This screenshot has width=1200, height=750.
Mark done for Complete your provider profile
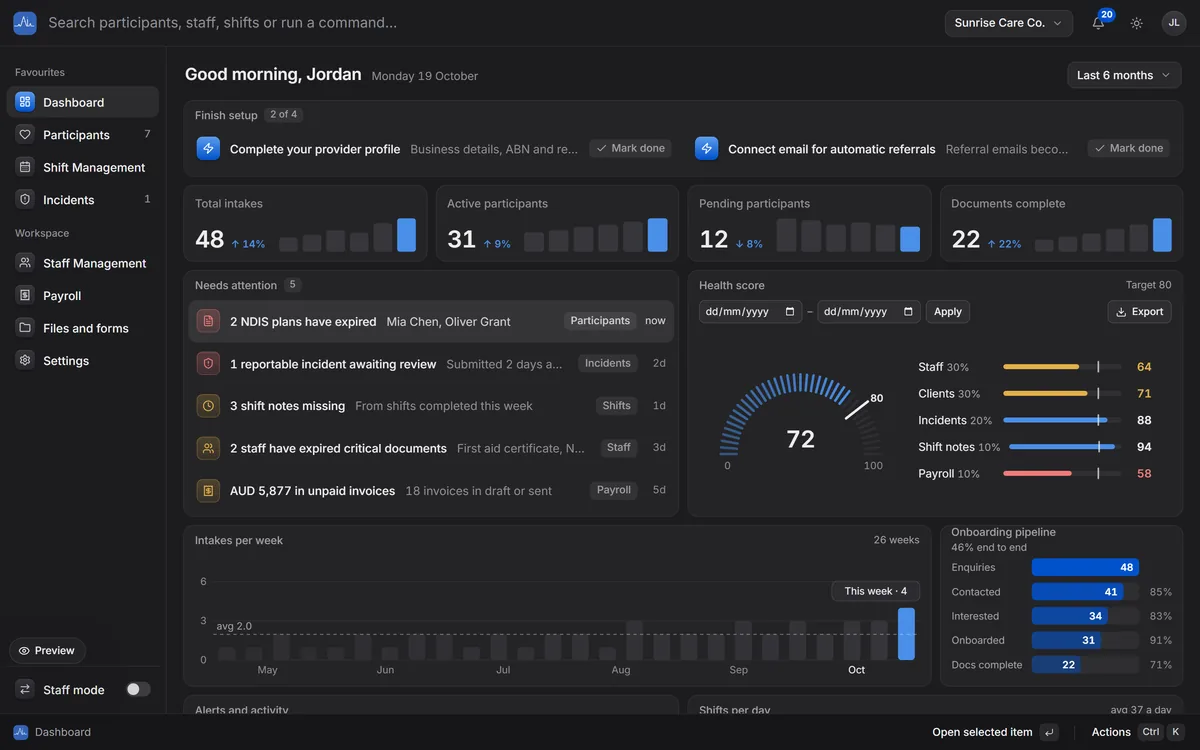coord(630,148)
